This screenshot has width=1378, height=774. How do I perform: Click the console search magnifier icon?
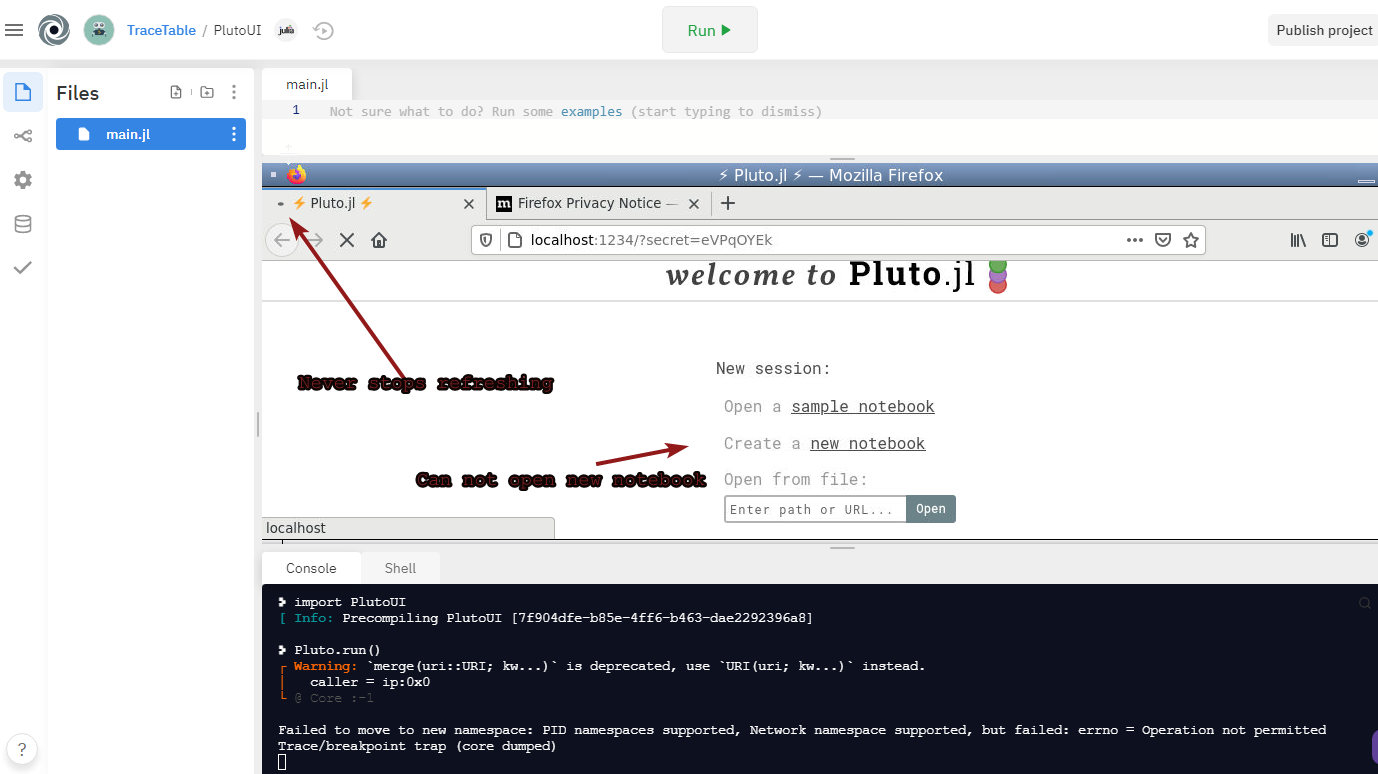pyautogui.click(x=1364, y=603)
